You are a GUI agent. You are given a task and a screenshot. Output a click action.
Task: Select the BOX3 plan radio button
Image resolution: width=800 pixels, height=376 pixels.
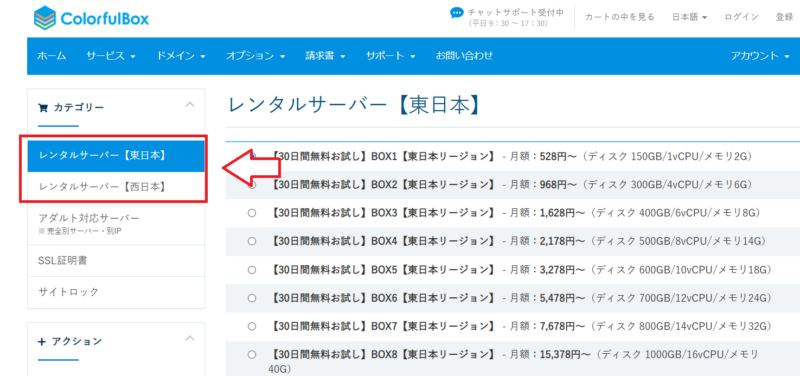(x=252, y=213)
